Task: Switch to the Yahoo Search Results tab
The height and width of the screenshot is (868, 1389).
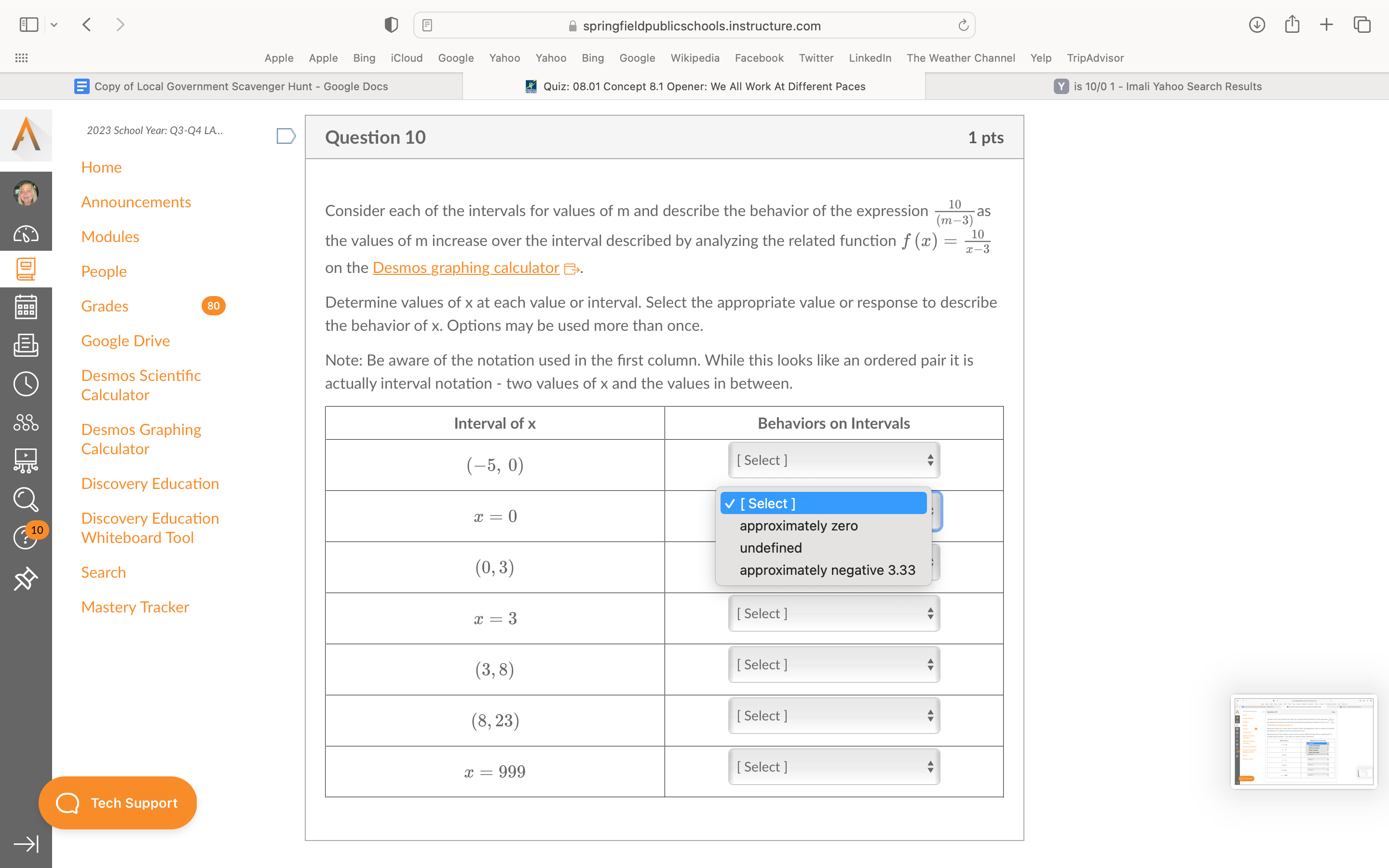Action: (1157, 86)
